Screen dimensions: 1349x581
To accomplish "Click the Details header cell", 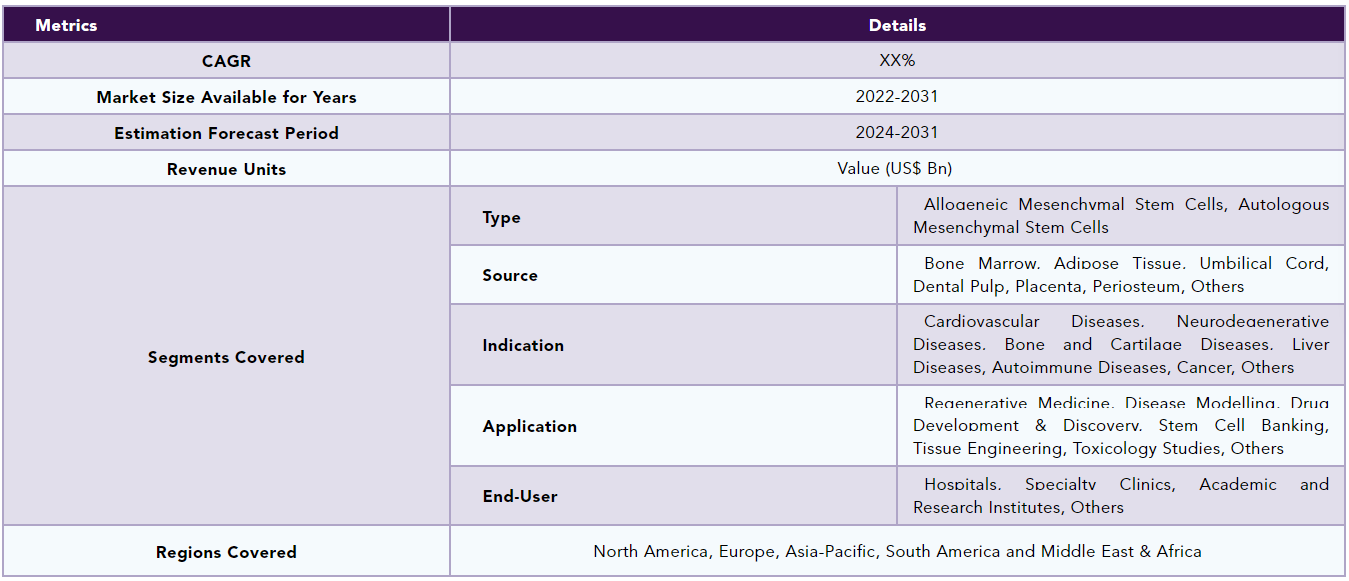I will pyautogui.click(x=897, y=25).
